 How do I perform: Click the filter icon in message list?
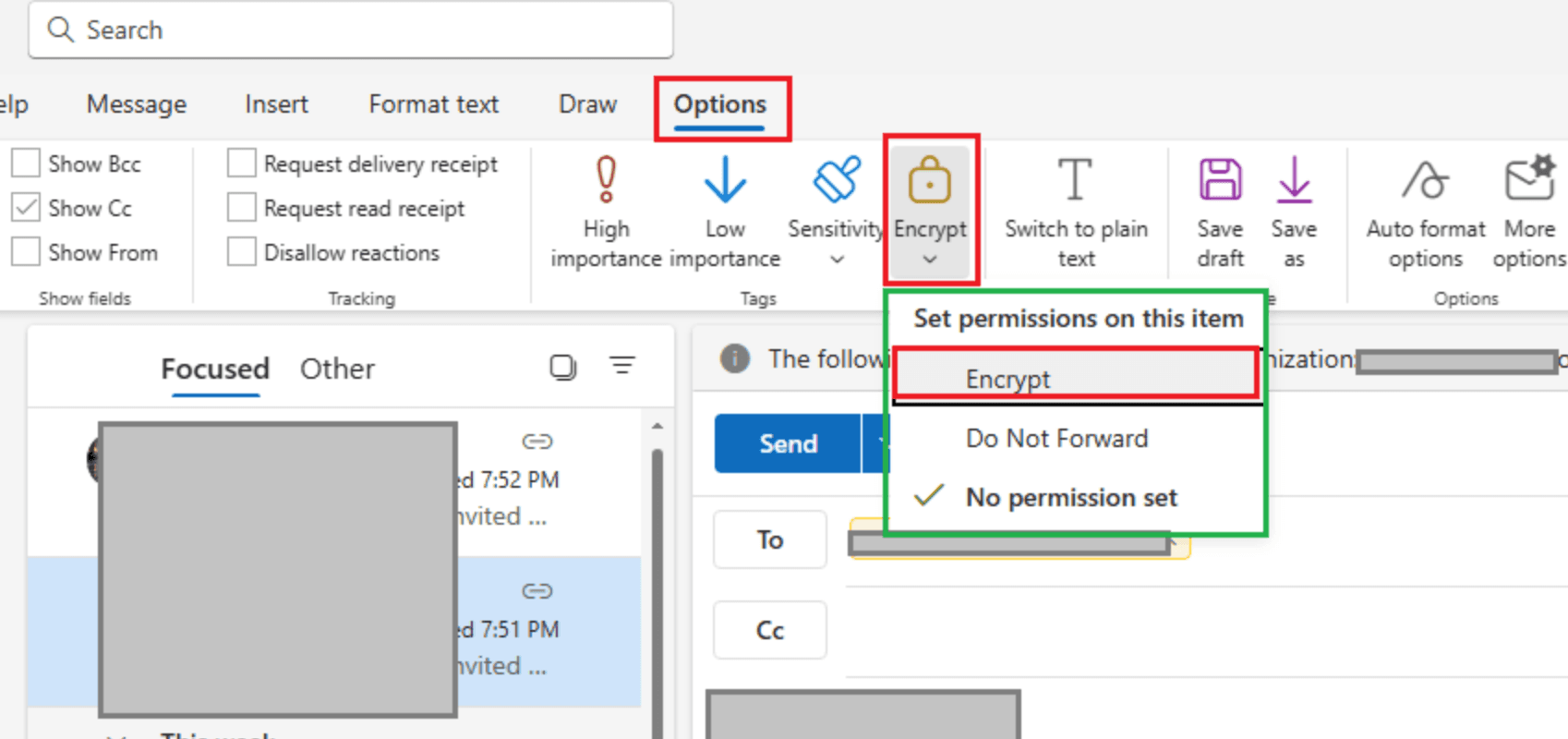[x=622, y=366]
